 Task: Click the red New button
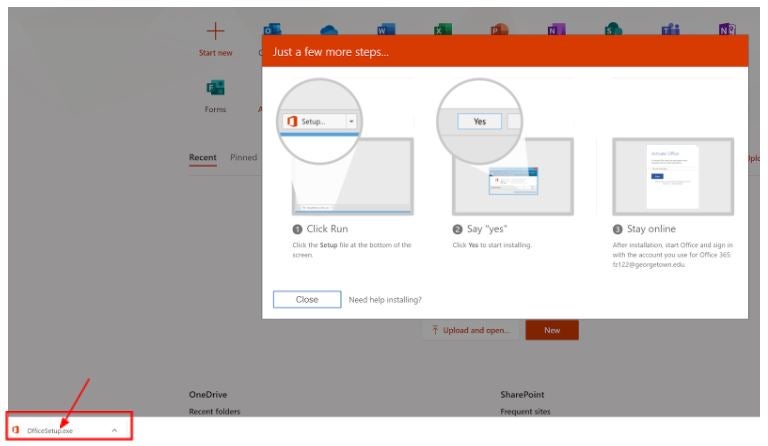[552, 330]
